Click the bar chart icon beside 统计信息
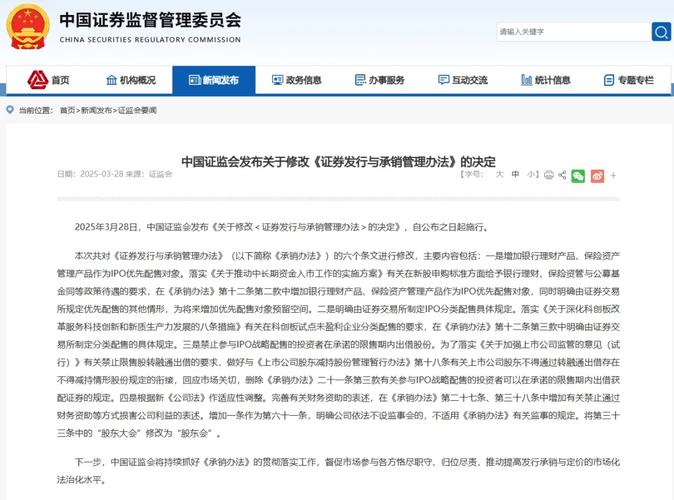The height and width of the screenshot is (500, 674). [x=526, y=80]
